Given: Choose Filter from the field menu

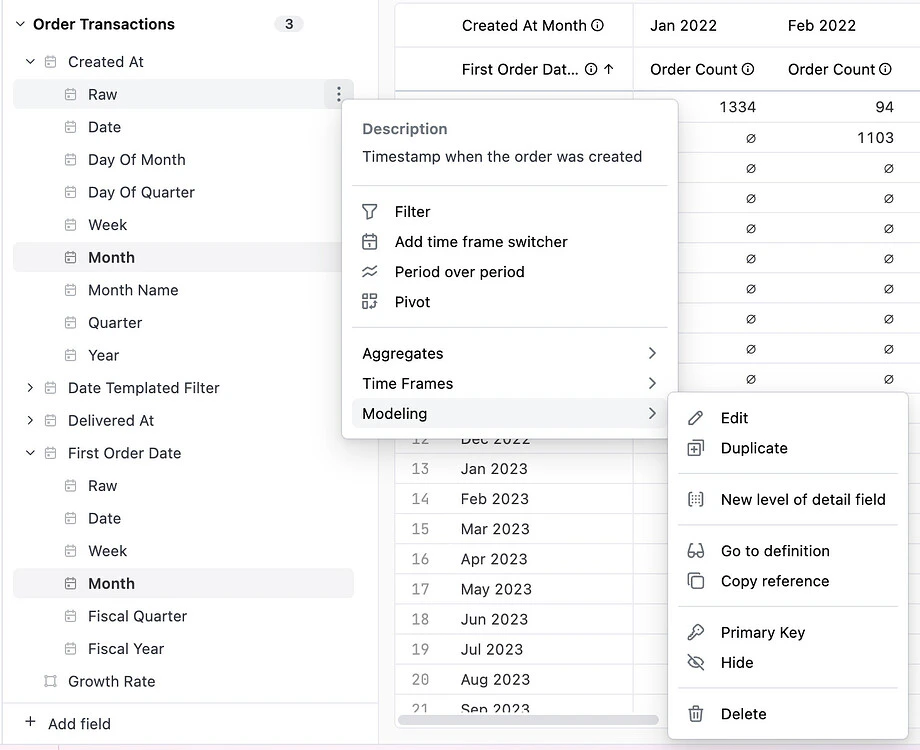Looking at the screenshot, I should (509, 211).
